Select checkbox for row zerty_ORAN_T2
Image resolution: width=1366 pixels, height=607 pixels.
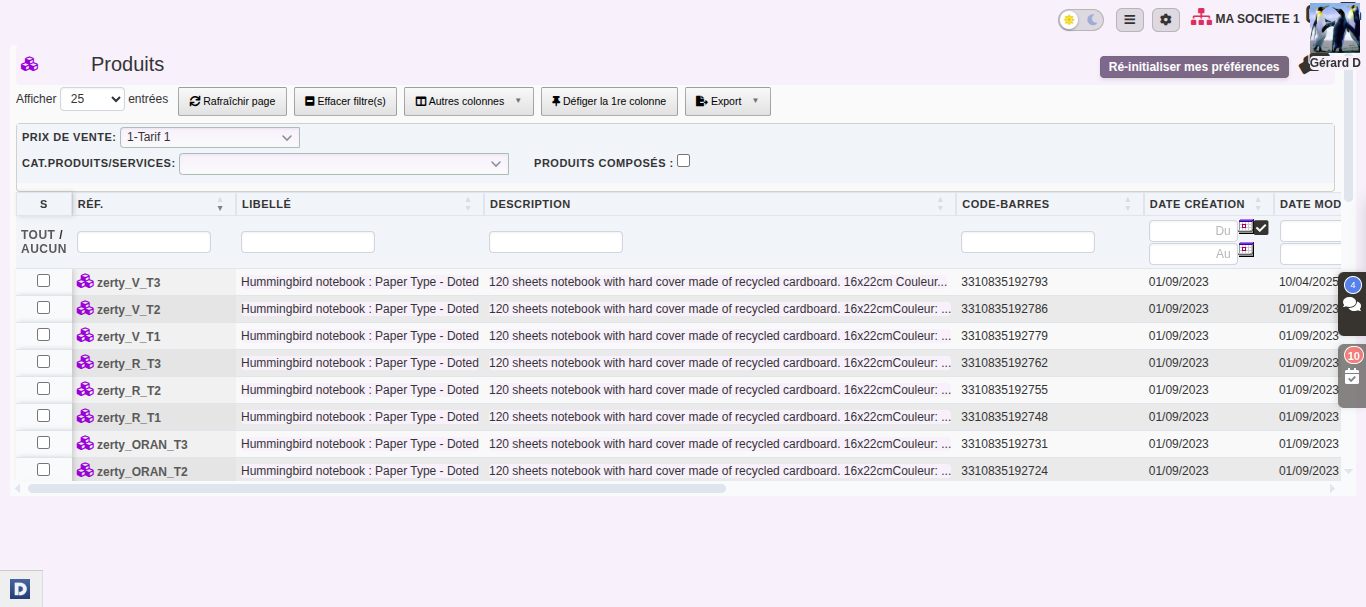click(x=44, y=470)
